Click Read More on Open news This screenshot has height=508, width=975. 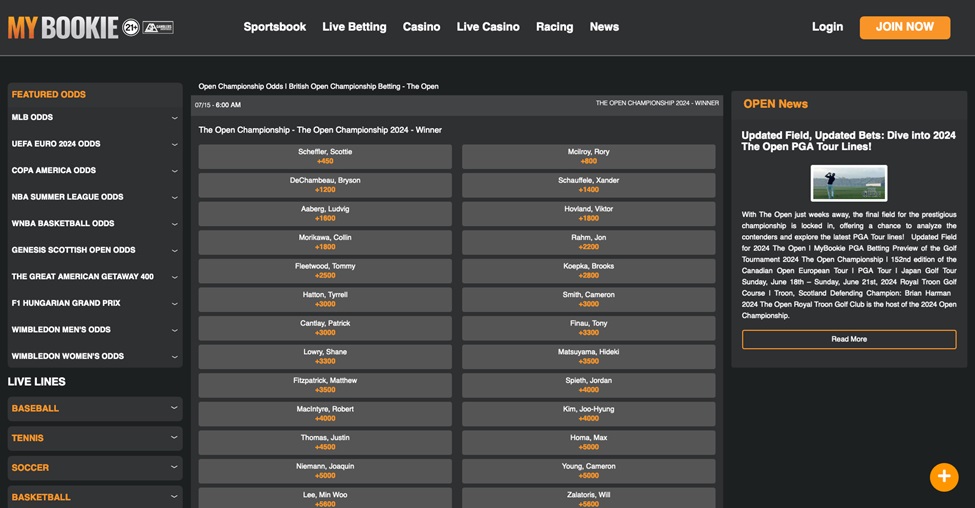pyautogui.click(x=848, y=339)
